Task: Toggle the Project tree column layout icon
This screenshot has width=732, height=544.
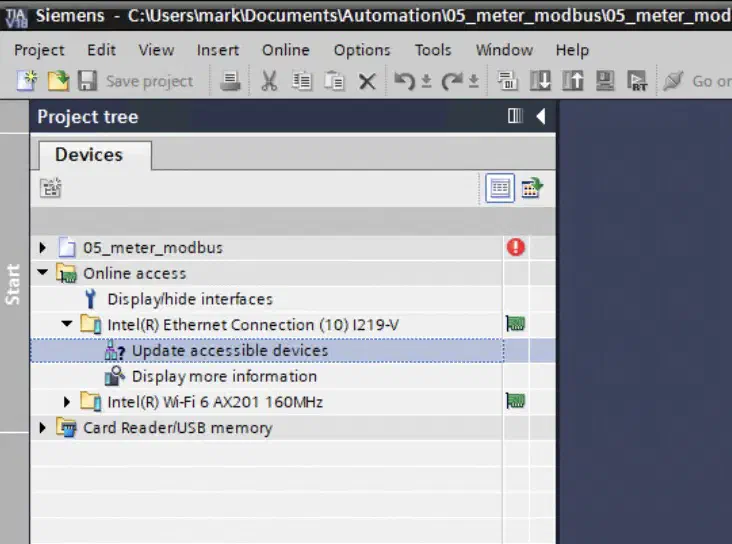Action: [x=515, y=116]
